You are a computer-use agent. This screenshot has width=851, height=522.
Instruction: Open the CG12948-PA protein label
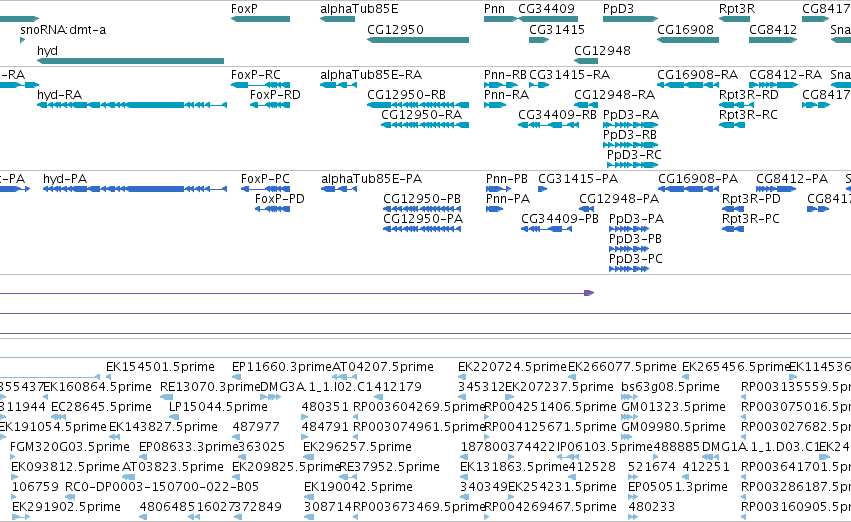tap(619, 199)
